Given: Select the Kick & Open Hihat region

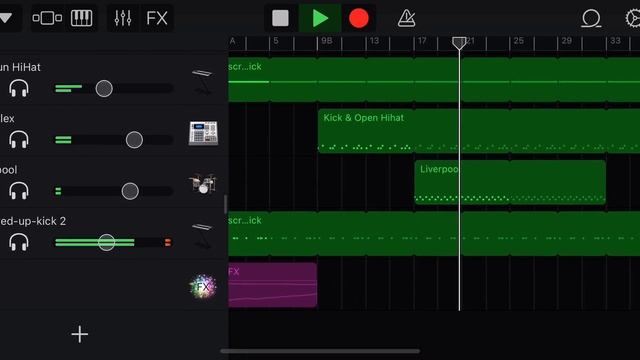Looking at the screenshot, I should 479,131.
